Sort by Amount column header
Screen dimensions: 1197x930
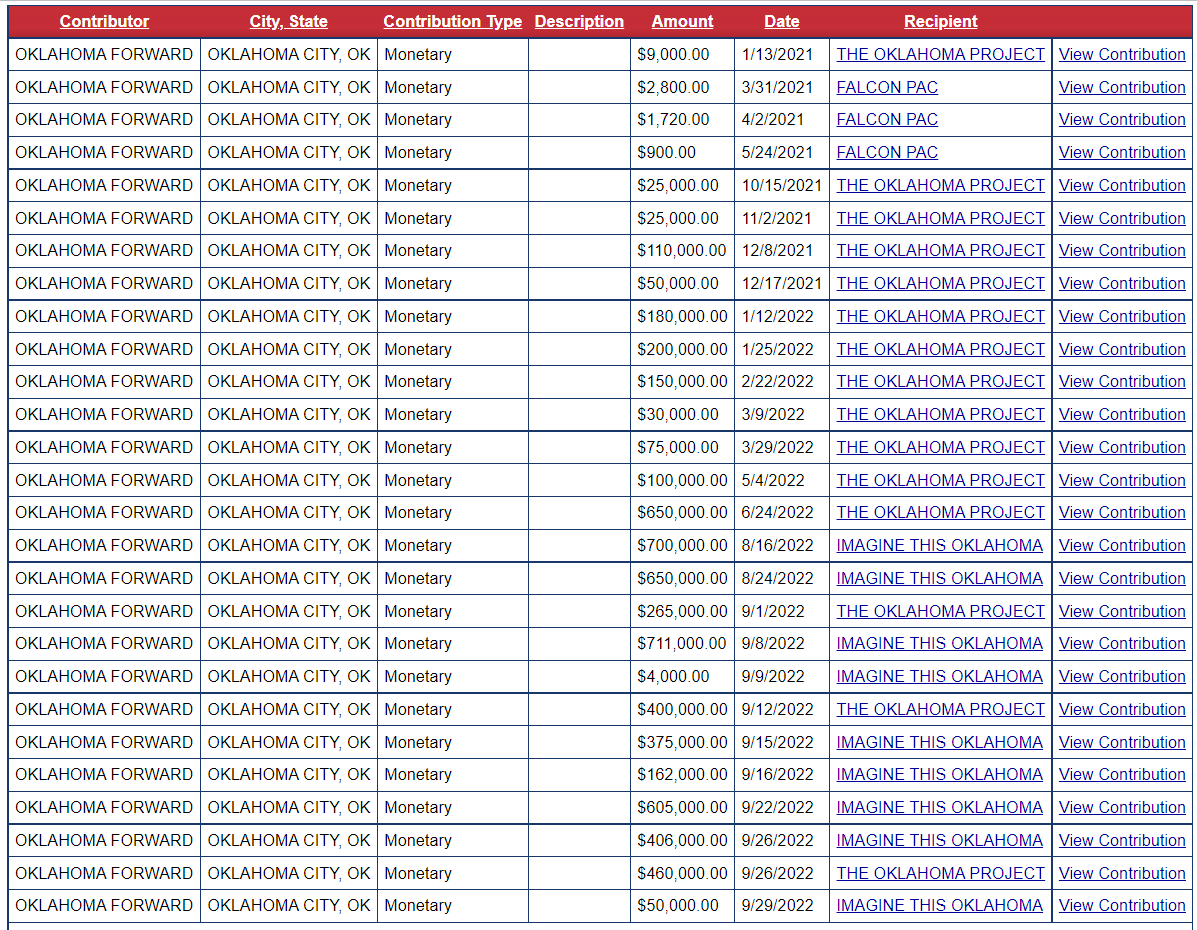682,21
